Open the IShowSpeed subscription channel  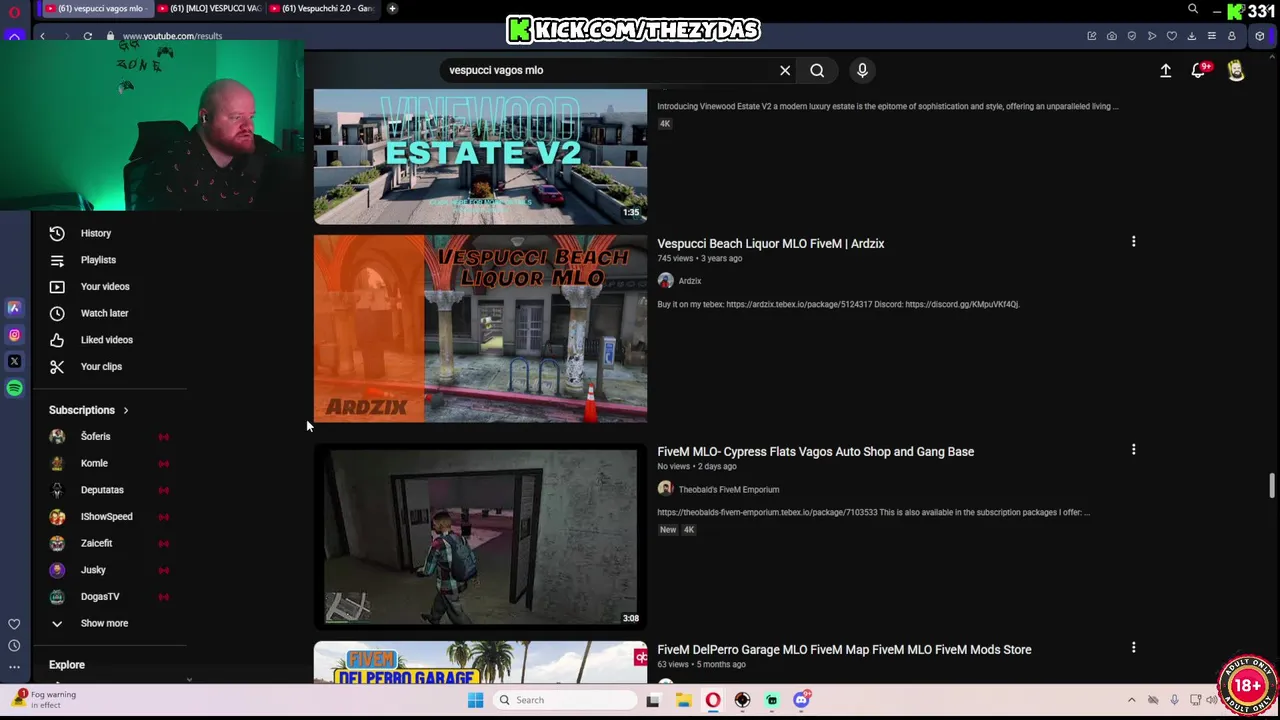pos(106,517)
